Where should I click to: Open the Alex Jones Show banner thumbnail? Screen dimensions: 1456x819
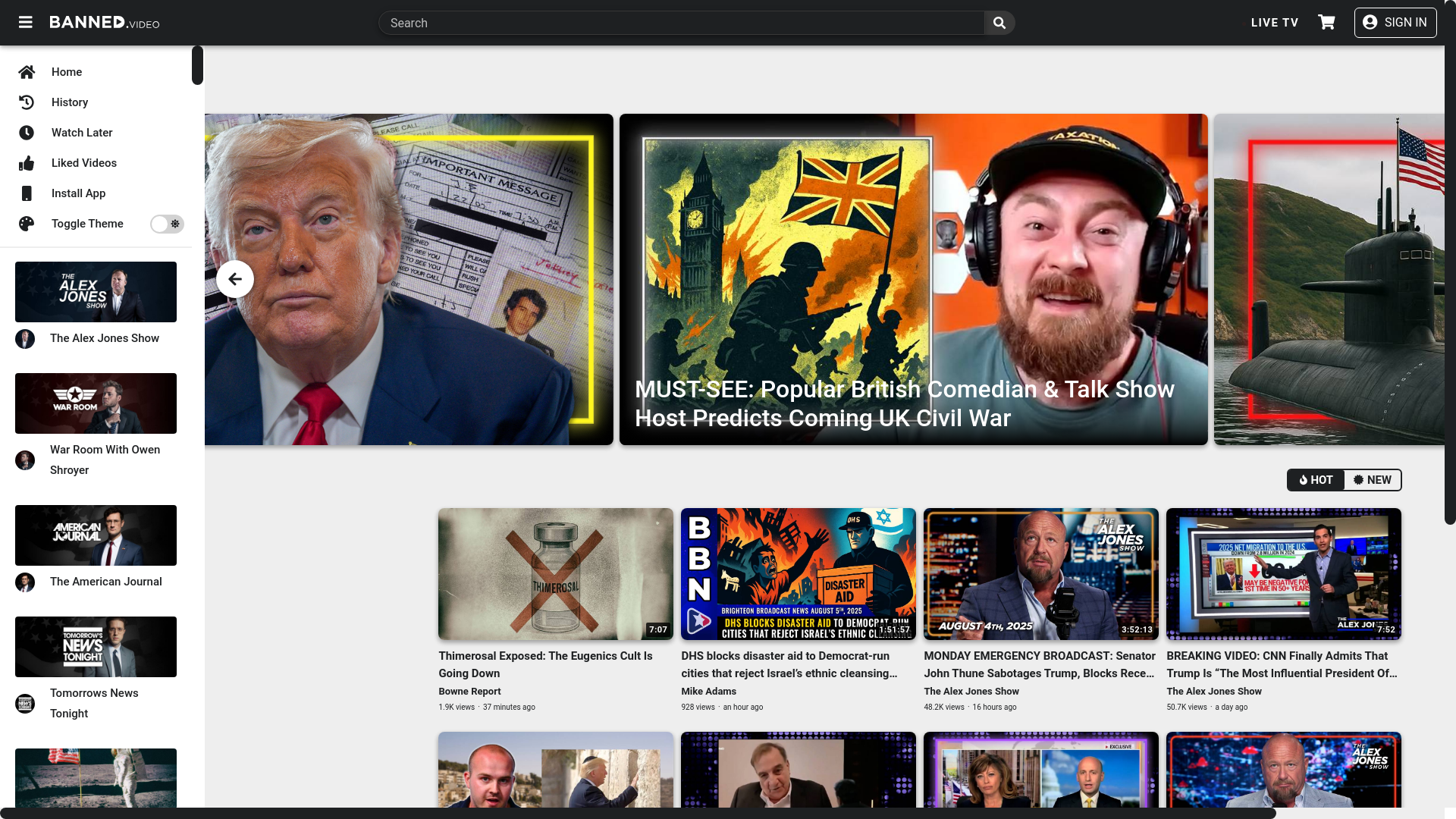96,292
